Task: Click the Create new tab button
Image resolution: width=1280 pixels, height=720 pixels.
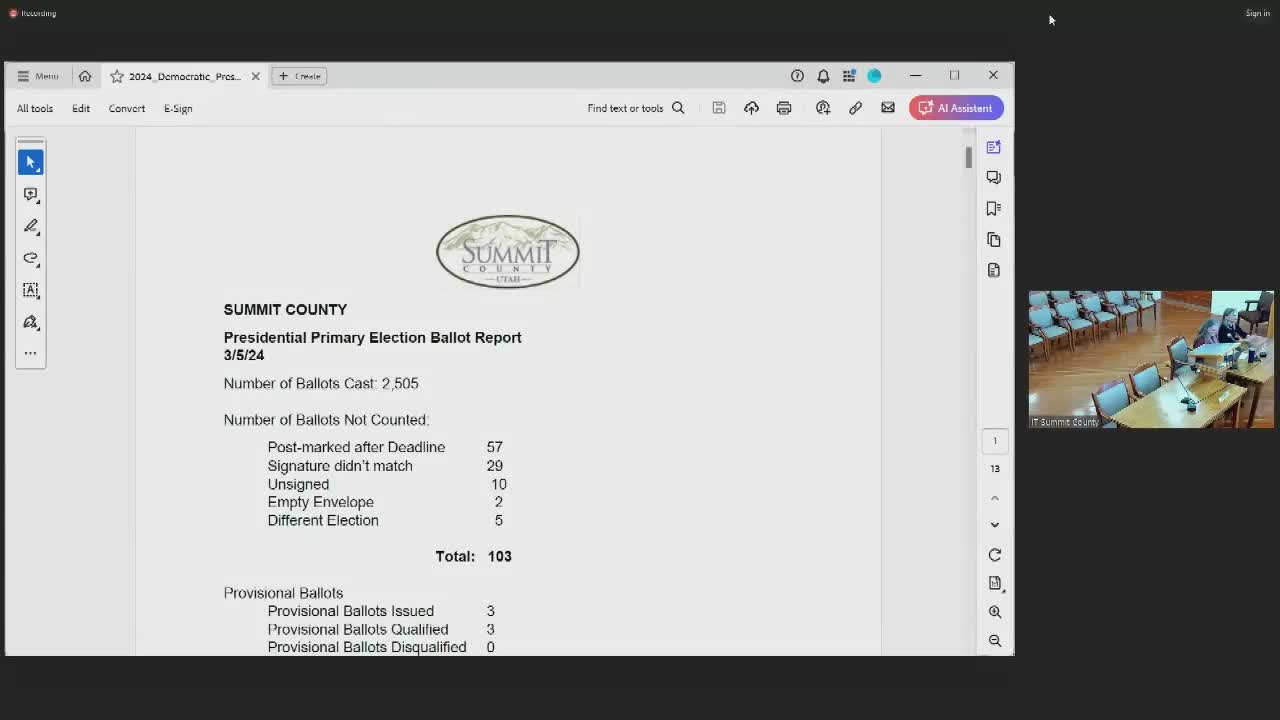Action: [299, 76]
